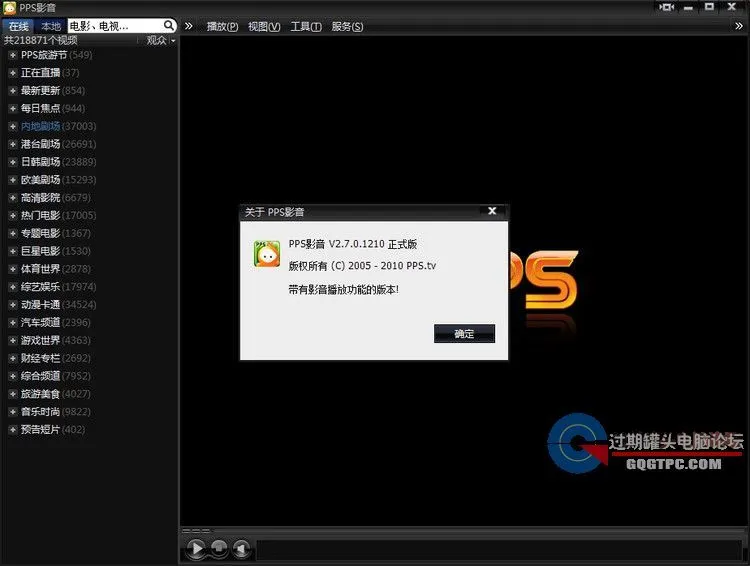The width and height of the screenshot is (750, 566).
Task: Click PPS mascot icon in About dialog
Action: click(x=267, y=254)
